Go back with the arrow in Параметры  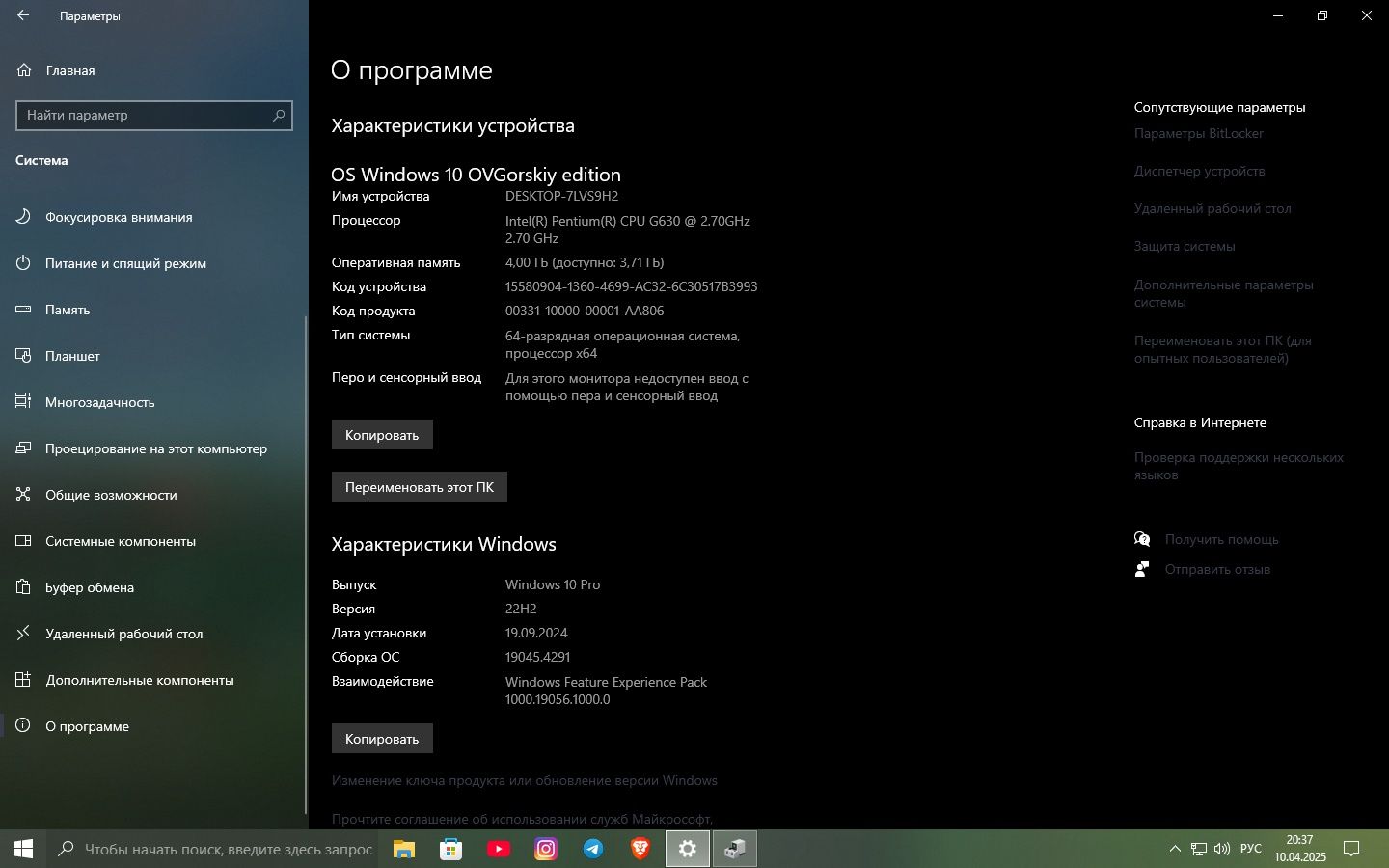click(23, 15)
